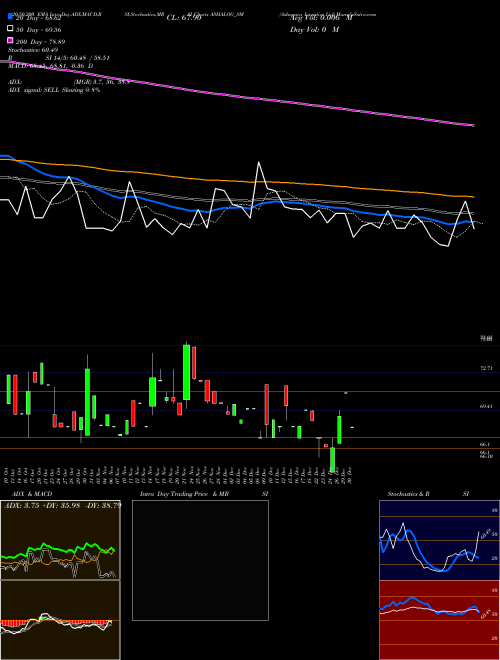Click the white 50 Day EMA legend swatch
500x660 pixels.
(x=10, y=28)
